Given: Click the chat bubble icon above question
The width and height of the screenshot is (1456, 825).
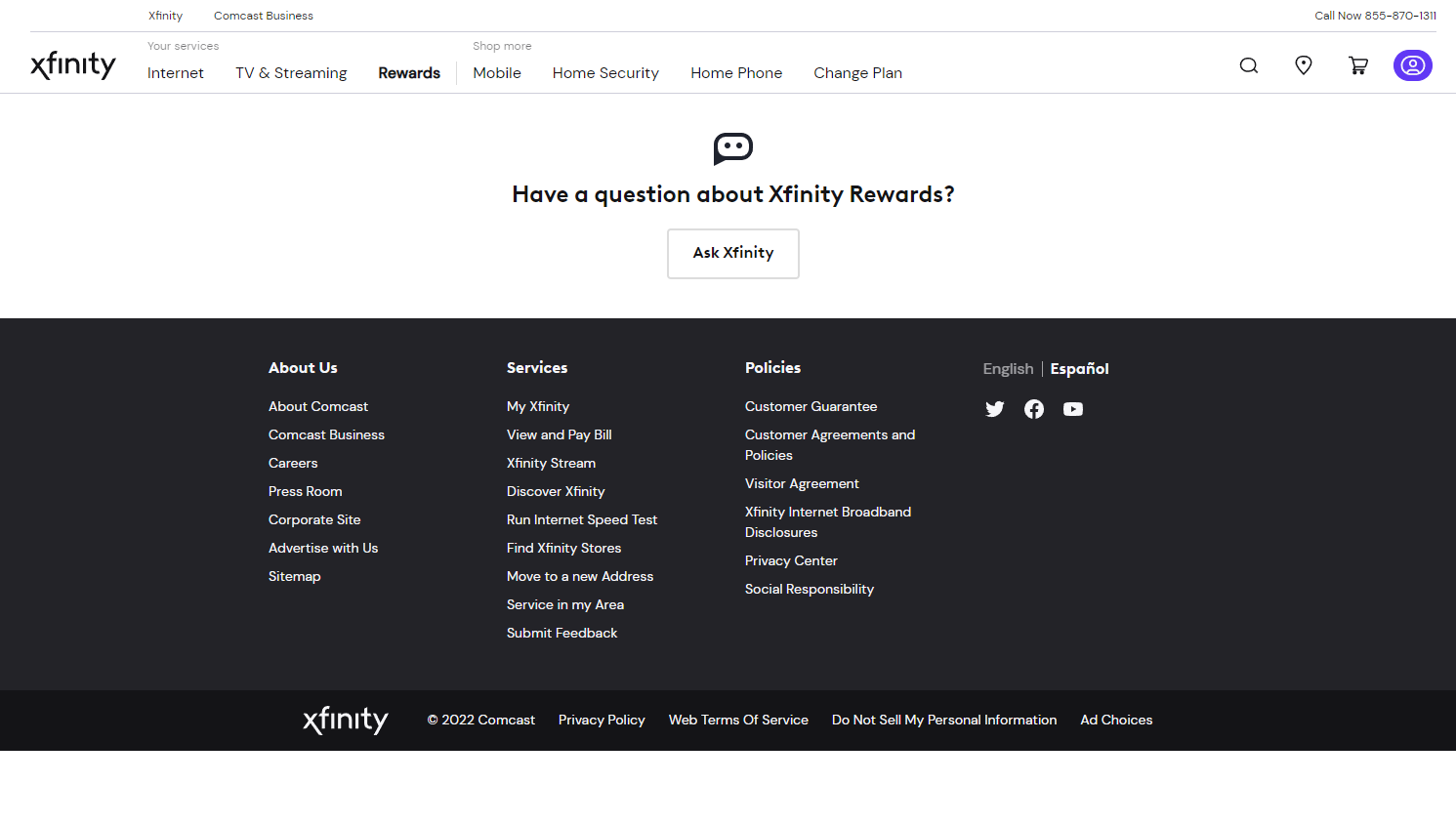Looking at the screenshot, I should click(x=733, y=148).
